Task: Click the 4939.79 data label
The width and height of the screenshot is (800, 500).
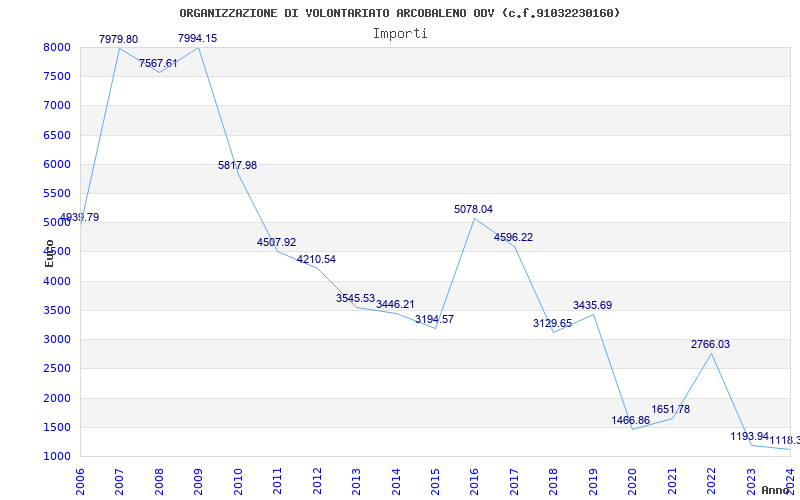Action: click(x=79, y=217)
